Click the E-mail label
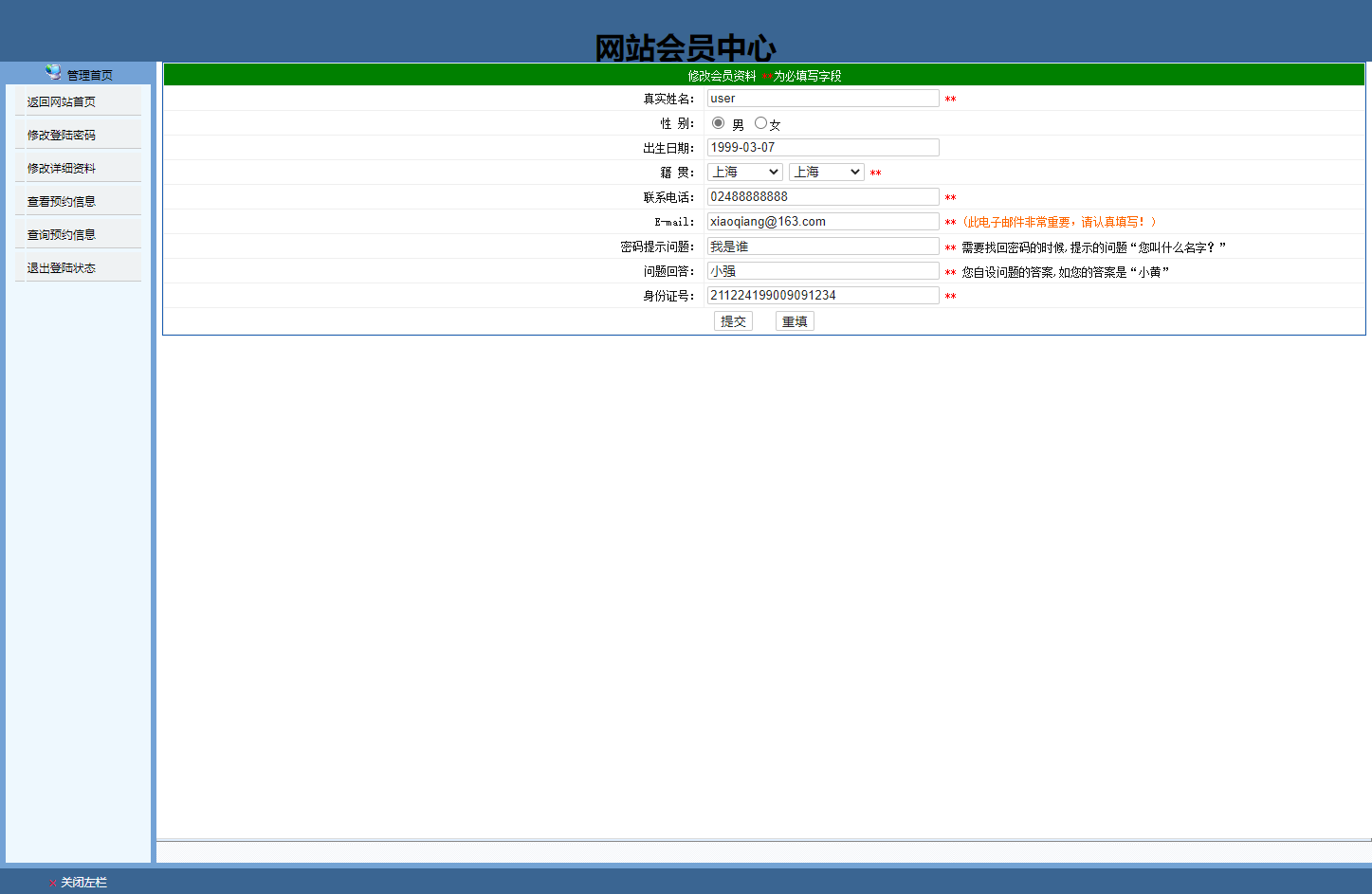The image size is (1372, 894). pyautogui.click(x=674, y=222)
